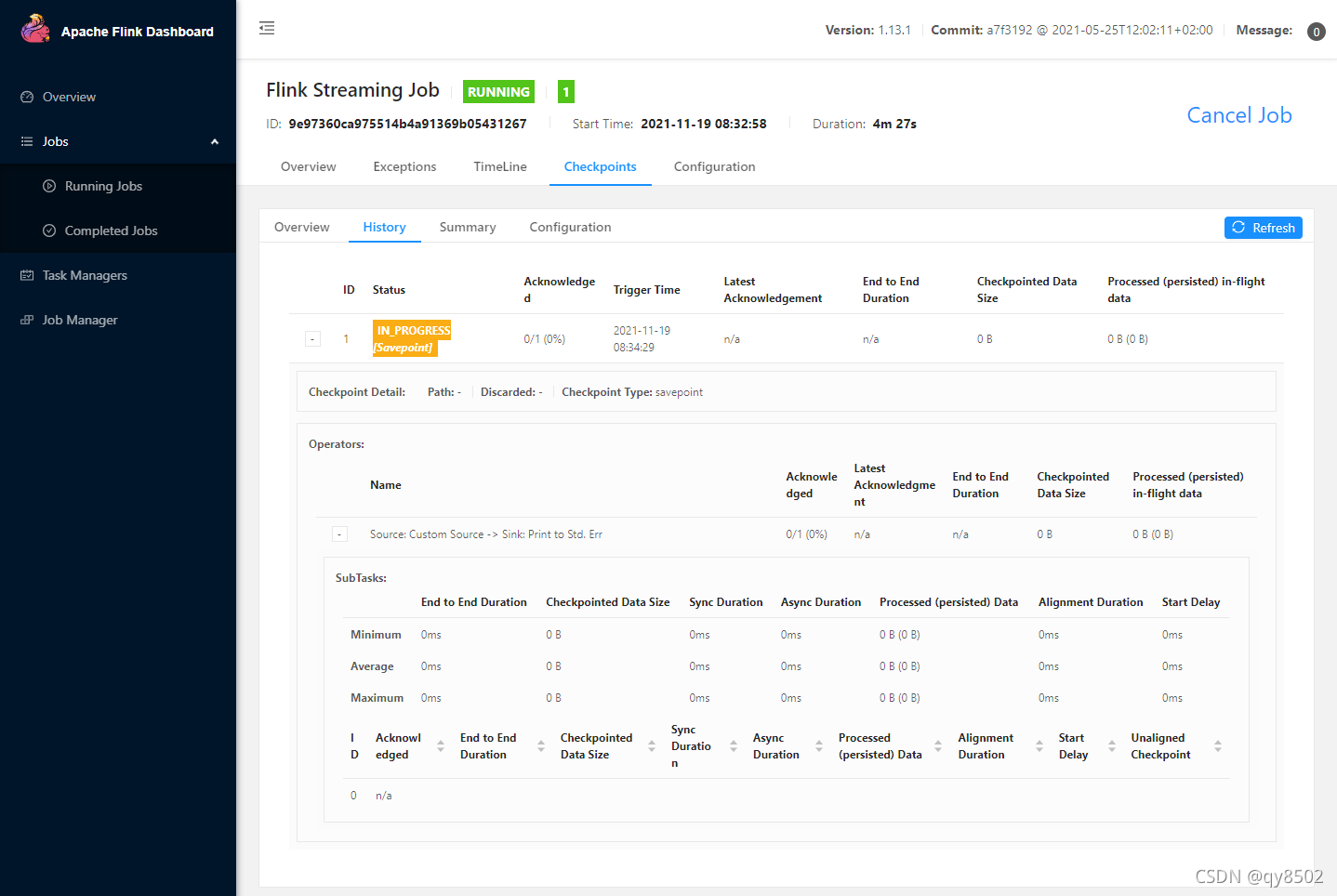
Task: Click the Version 1.13.1 text
Action: (868, 31)
